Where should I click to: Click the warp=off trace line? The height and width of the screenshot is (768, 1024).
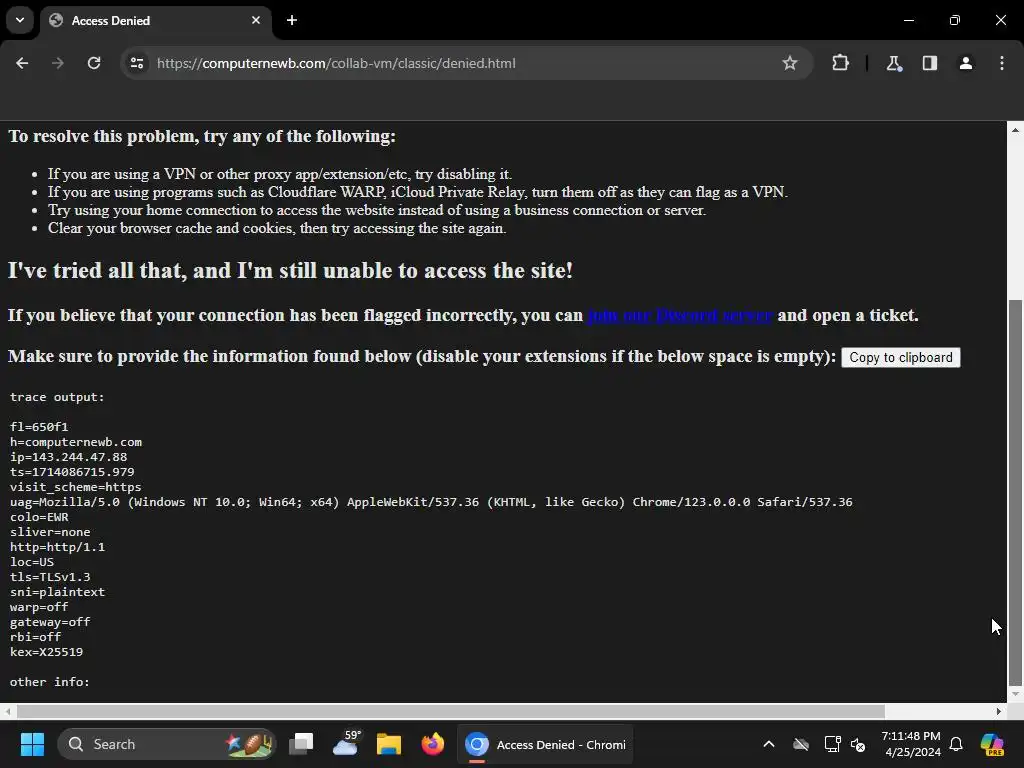tap(39, 607)
